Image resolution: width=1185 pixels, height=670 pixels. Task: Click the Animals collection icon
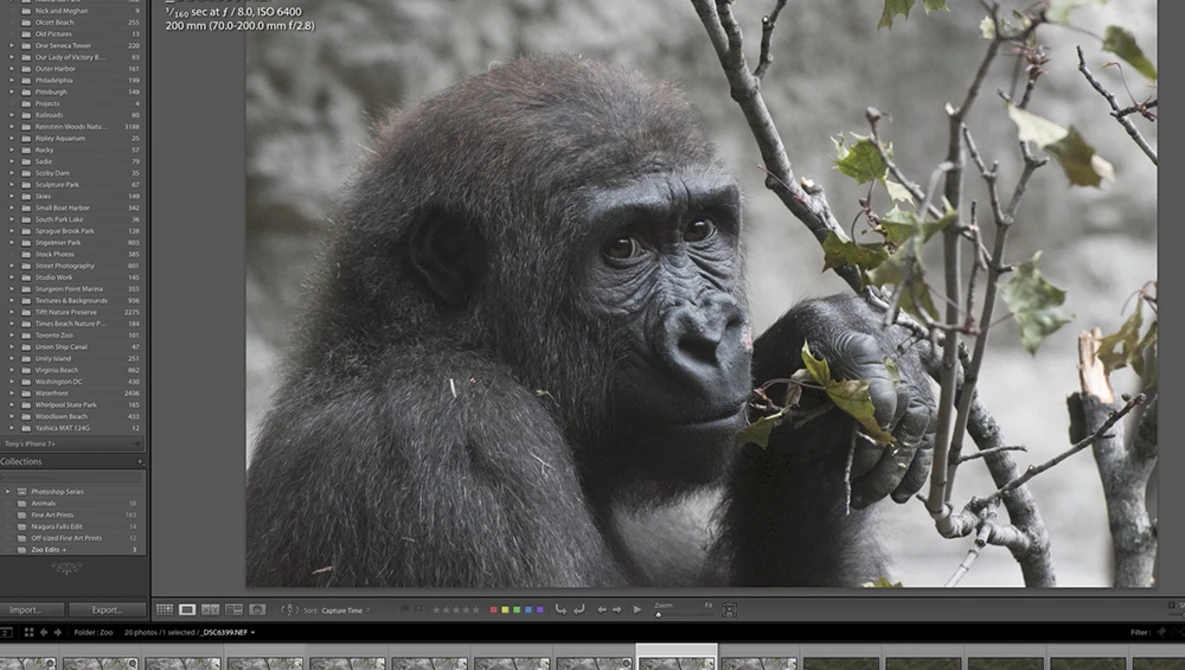tap(22, 503)
